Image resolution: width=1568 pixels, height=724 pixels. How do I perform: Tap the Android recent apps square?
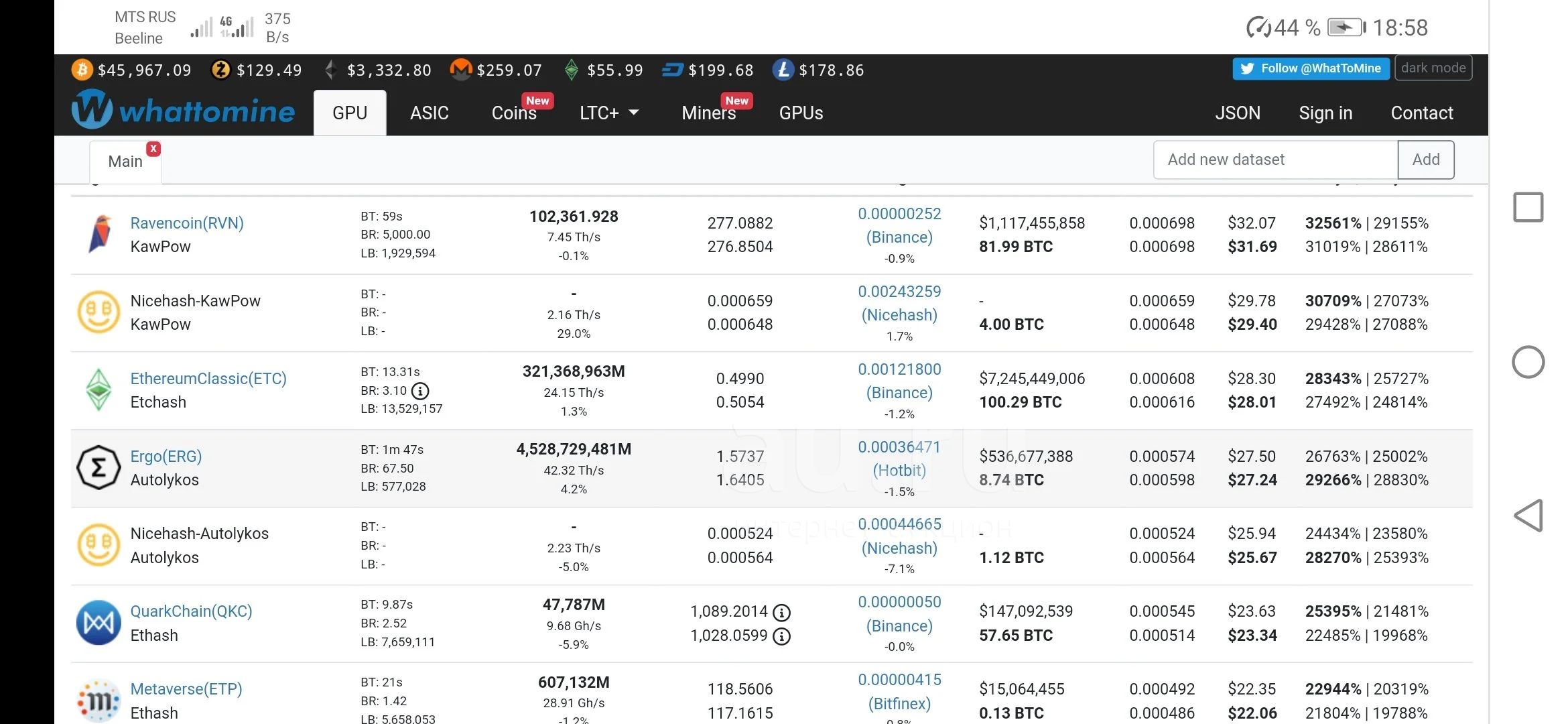tap(1528, 207)
